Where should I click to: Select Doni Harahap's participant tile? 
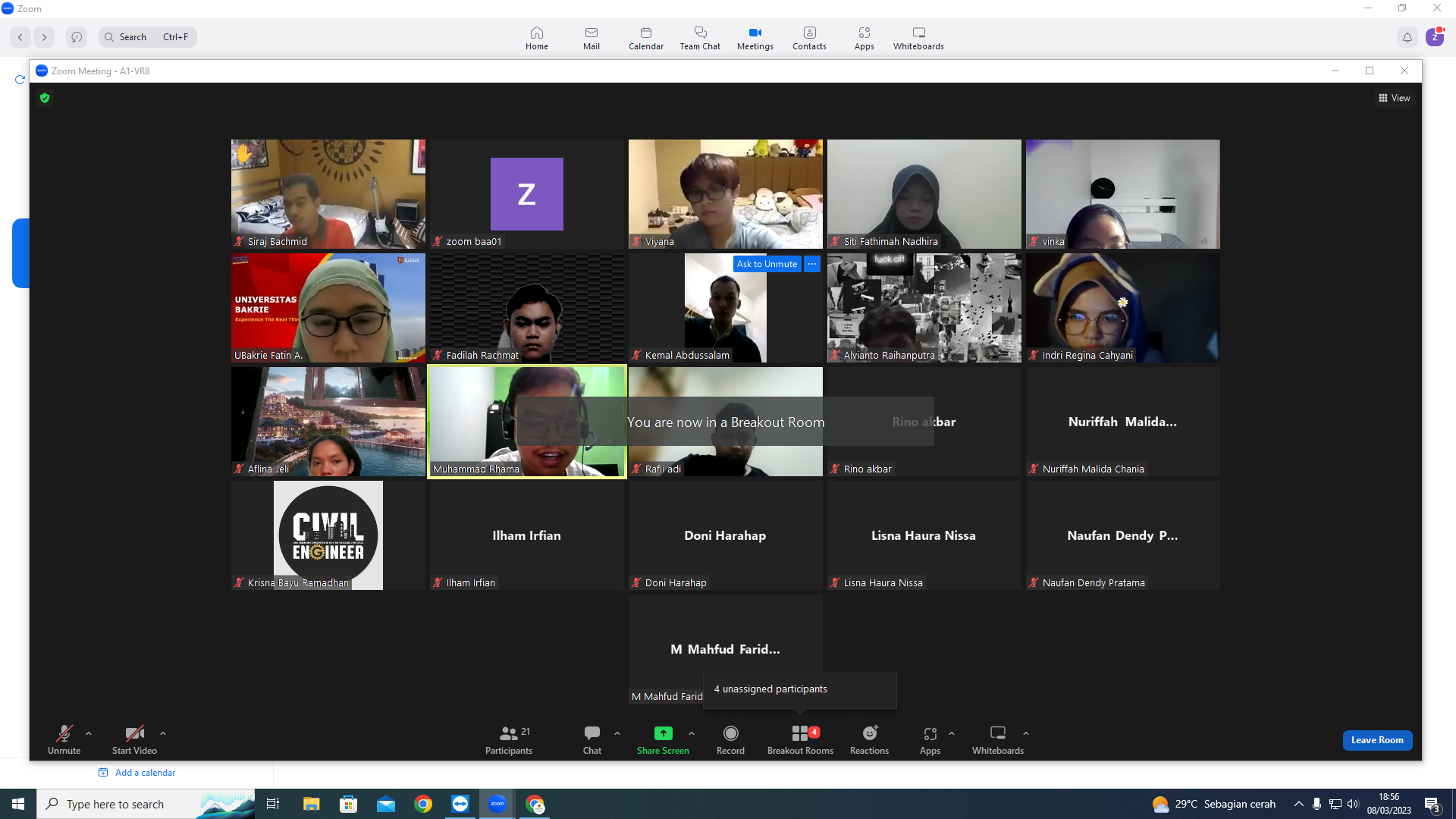click(726, 535)
